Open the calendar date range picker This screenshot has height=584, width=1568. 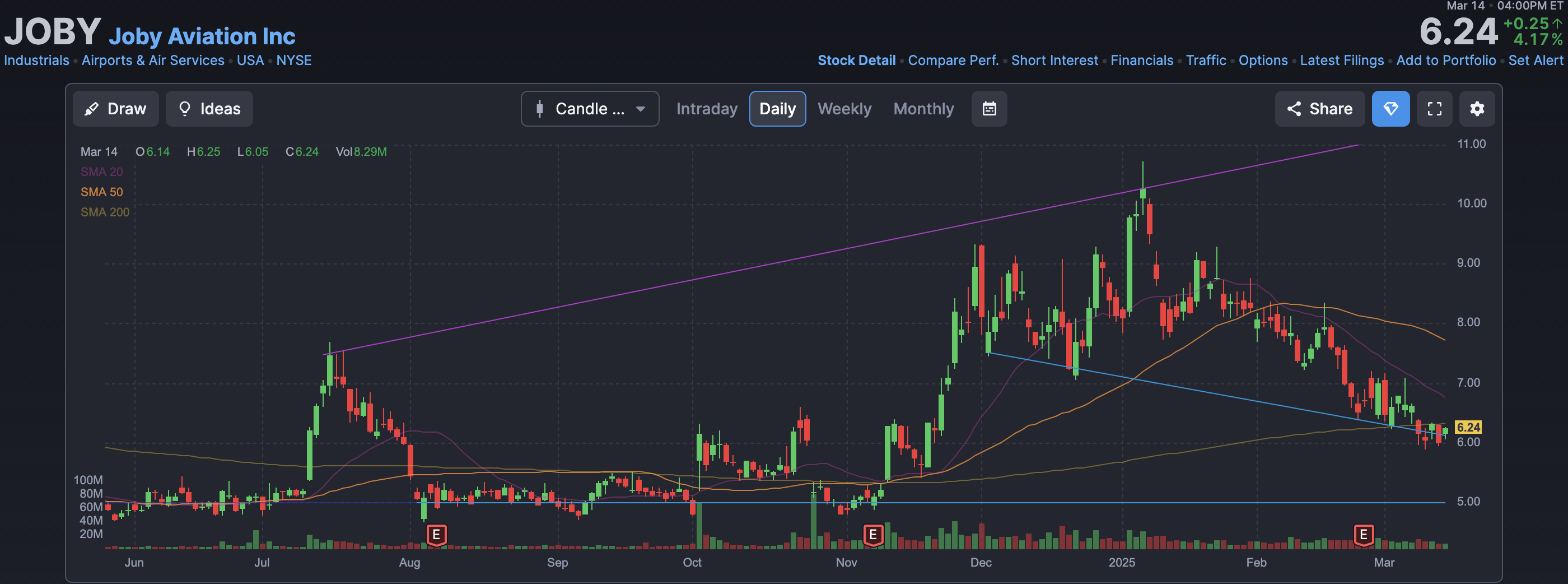989,109
